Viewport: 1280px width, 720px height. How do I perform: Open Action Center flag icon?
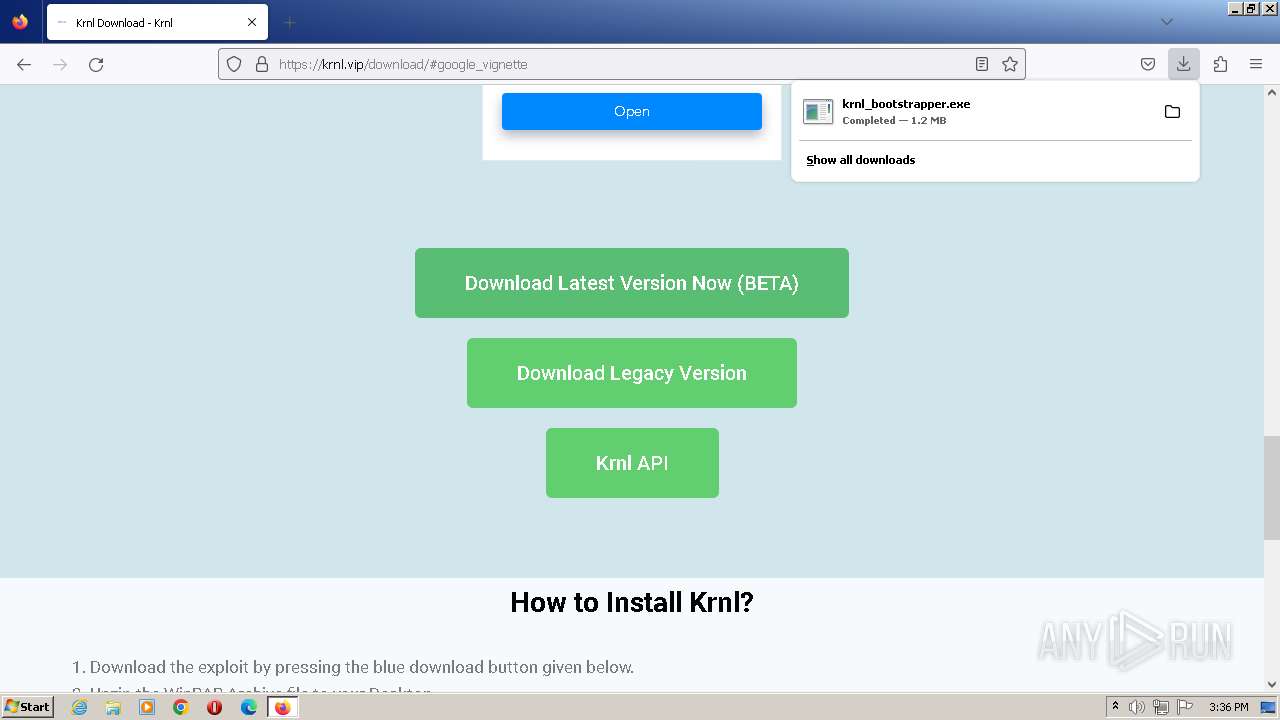[1183, 707]
